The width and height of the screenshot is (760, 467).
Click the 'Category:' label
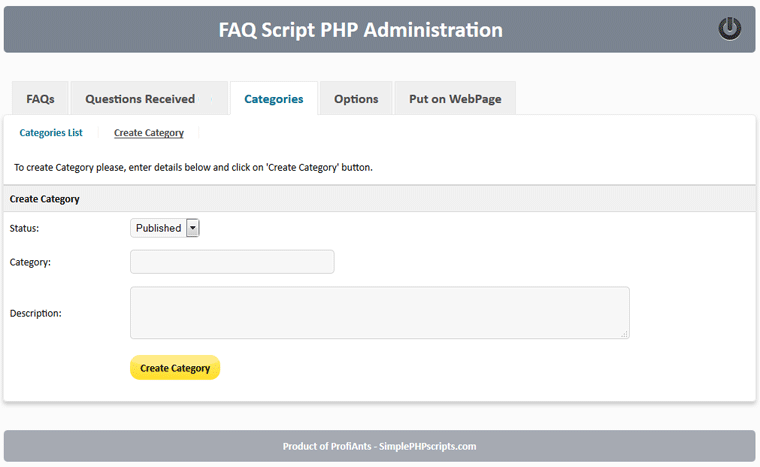click(x=30, y=262)
